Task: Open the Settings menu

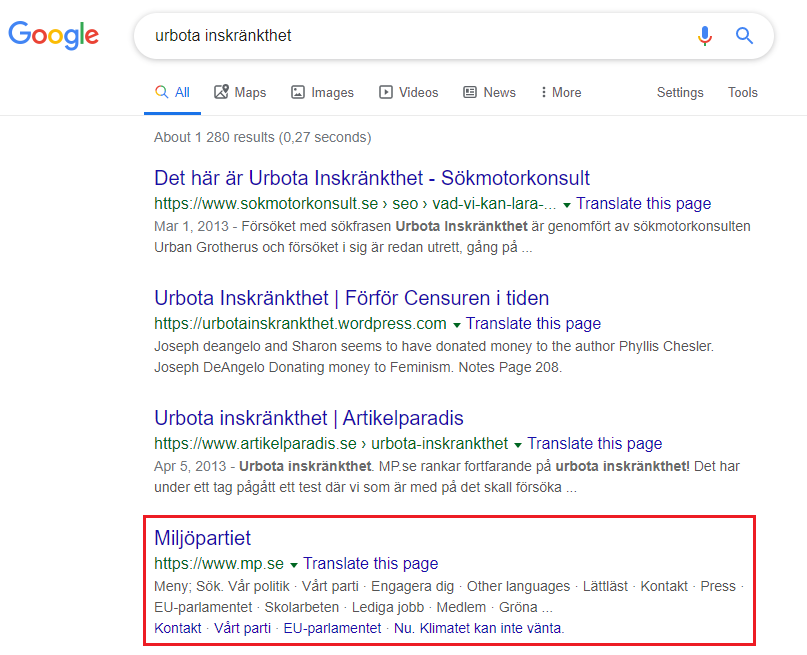Action: [680, 92]
